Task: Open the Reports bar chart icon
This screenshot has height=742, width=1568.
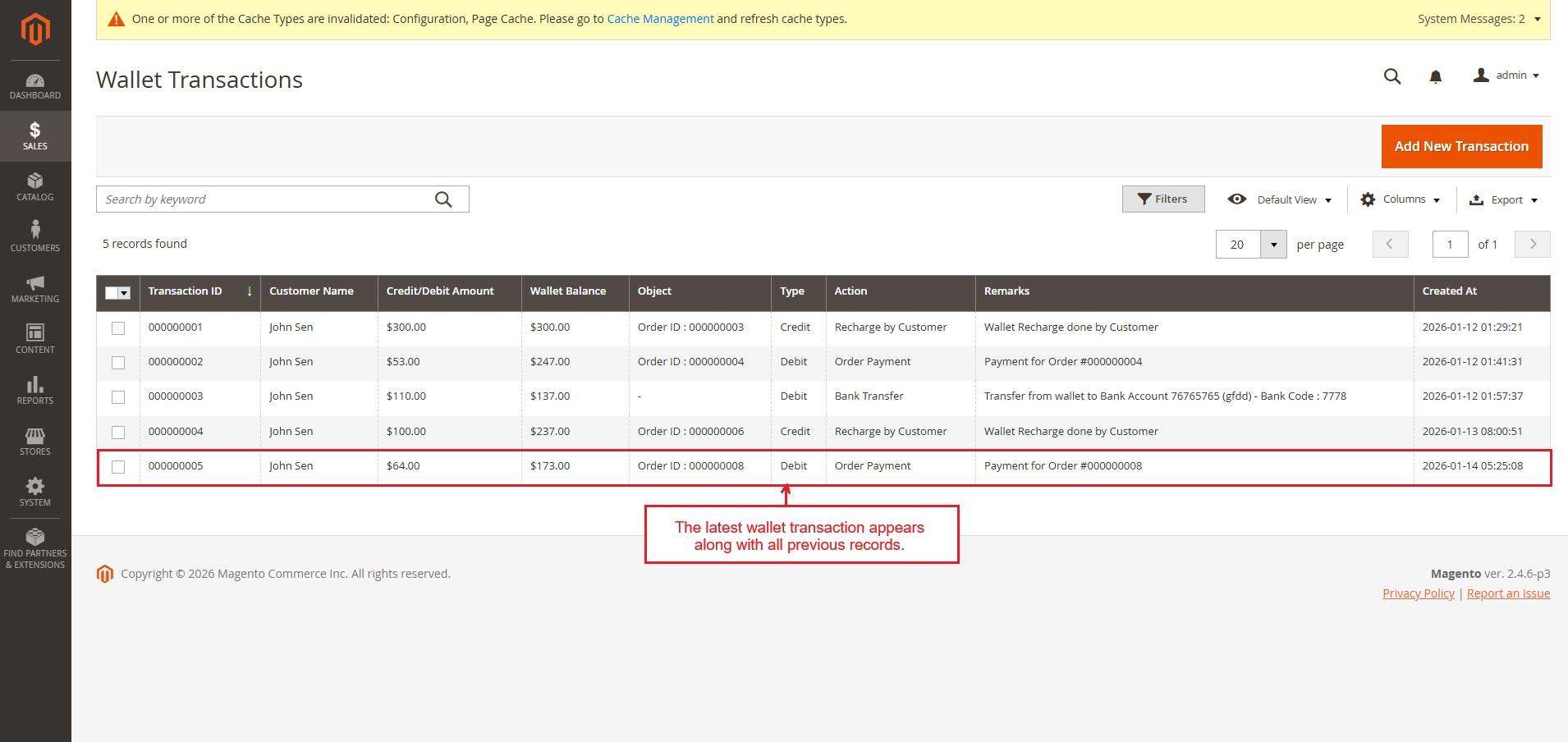Action: 35,391
